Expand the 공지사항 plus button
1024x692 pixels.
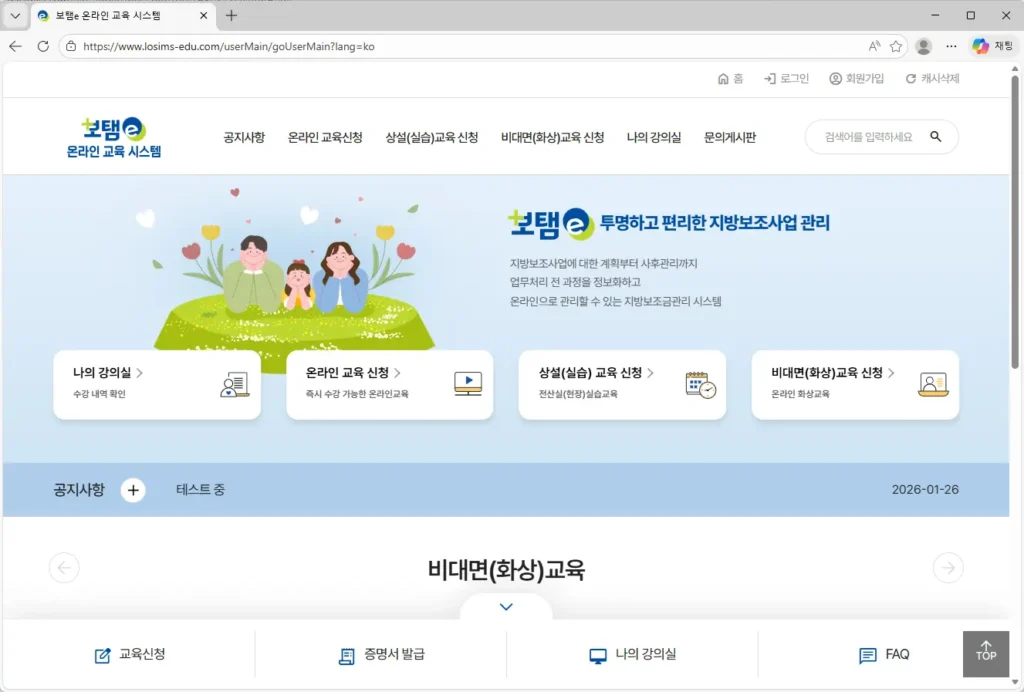point(133,490)
